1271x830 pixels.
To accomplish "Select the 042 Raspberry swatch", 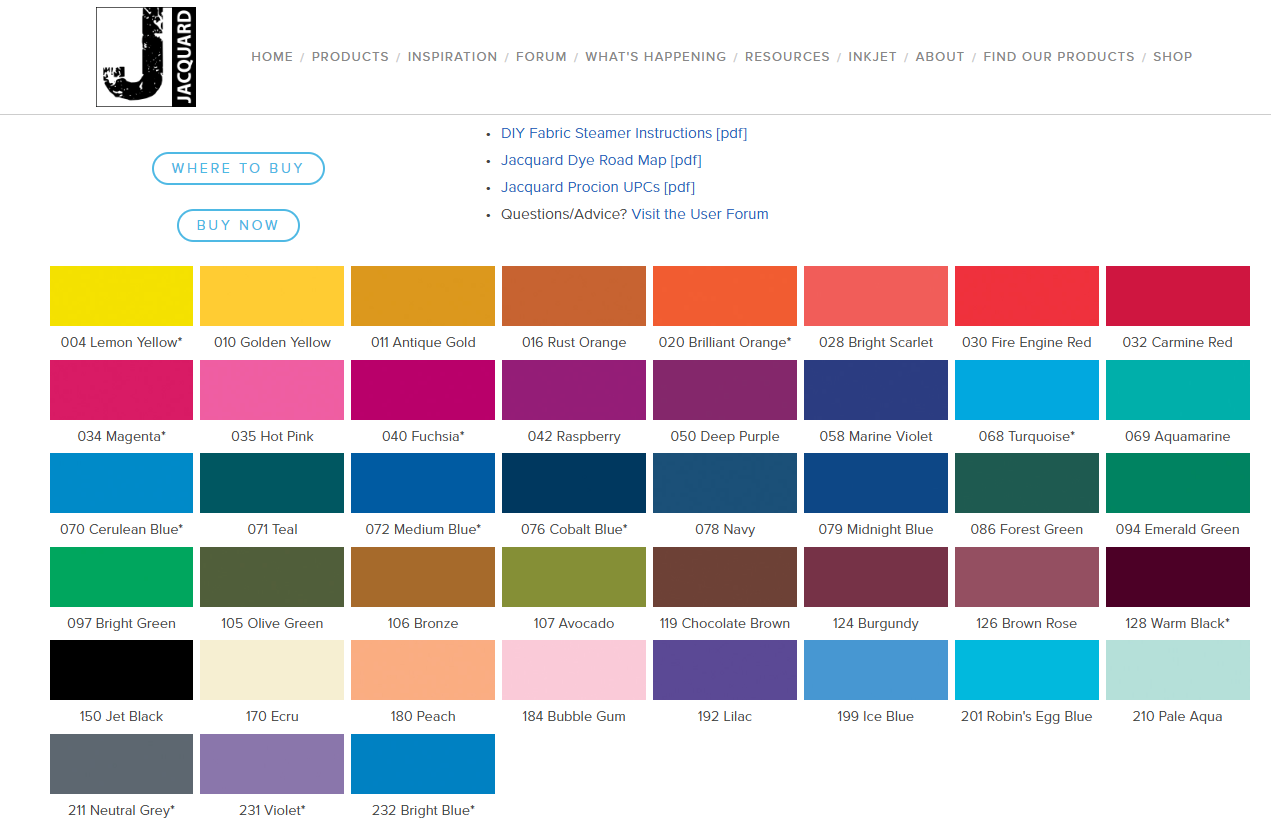I will click(574, 390).
